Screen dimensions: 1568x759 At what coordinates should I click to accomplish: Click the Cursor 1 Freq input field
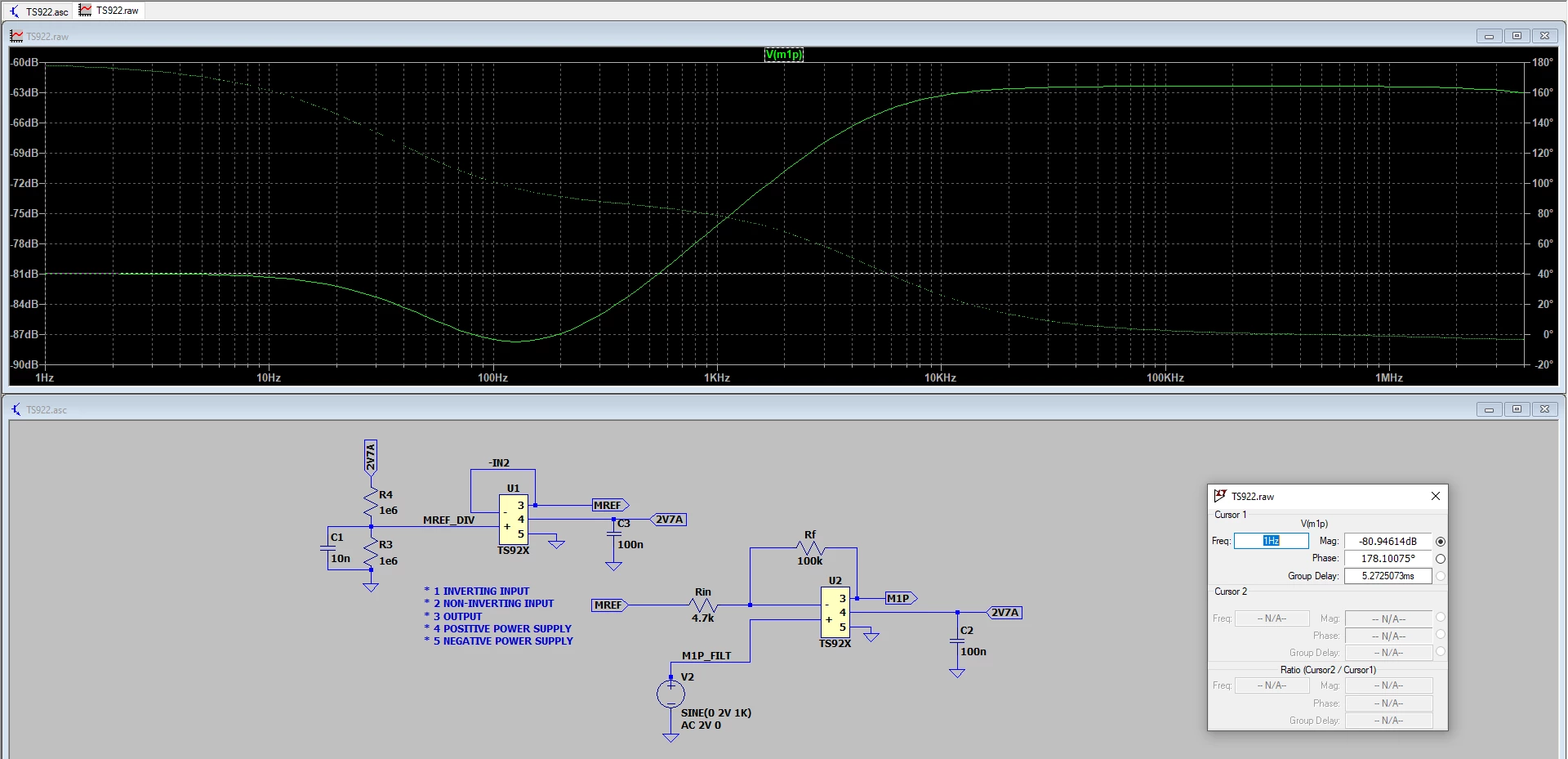(1272, 541)
